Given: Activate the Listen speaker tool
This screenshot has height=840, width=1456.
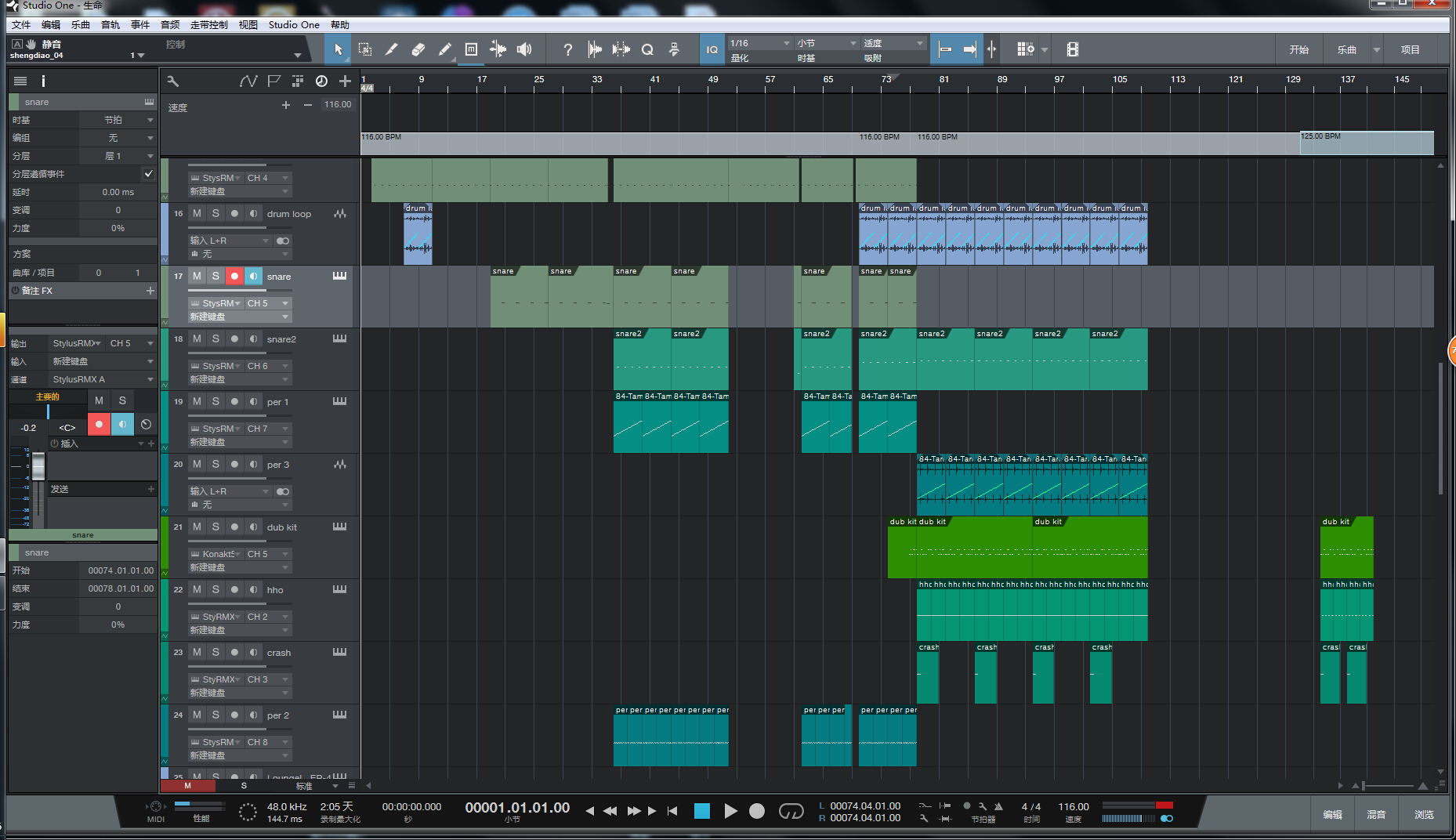Looking at the screenshot, I should click(x=524, y=49).
